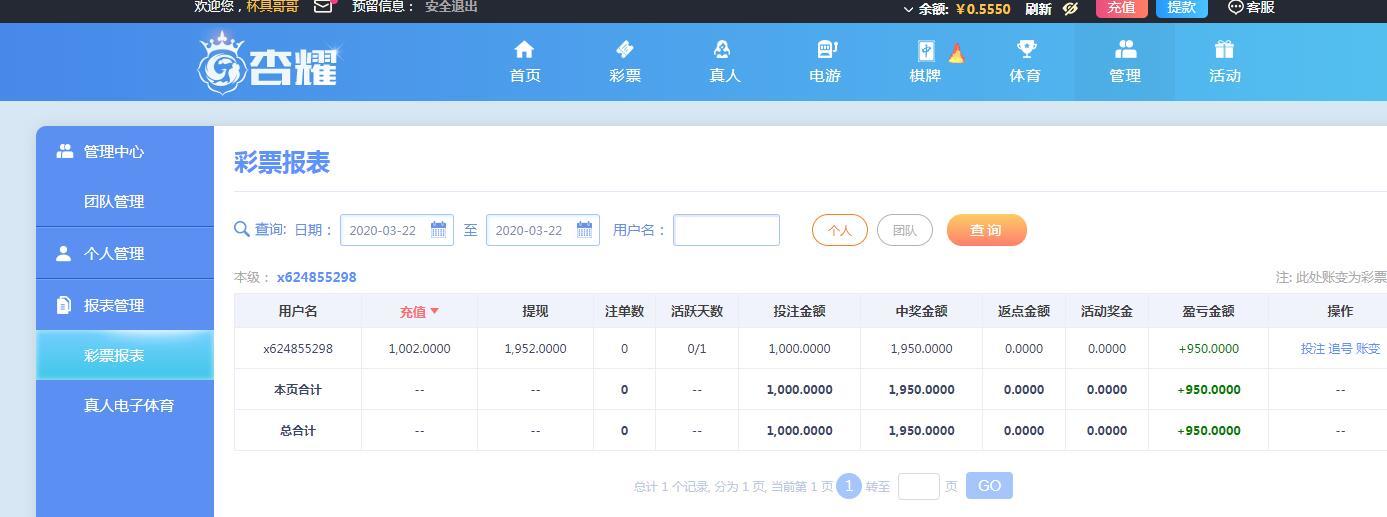Open 账变 link in 操作 column
1387x517 pixels.
coord(1368,349)
